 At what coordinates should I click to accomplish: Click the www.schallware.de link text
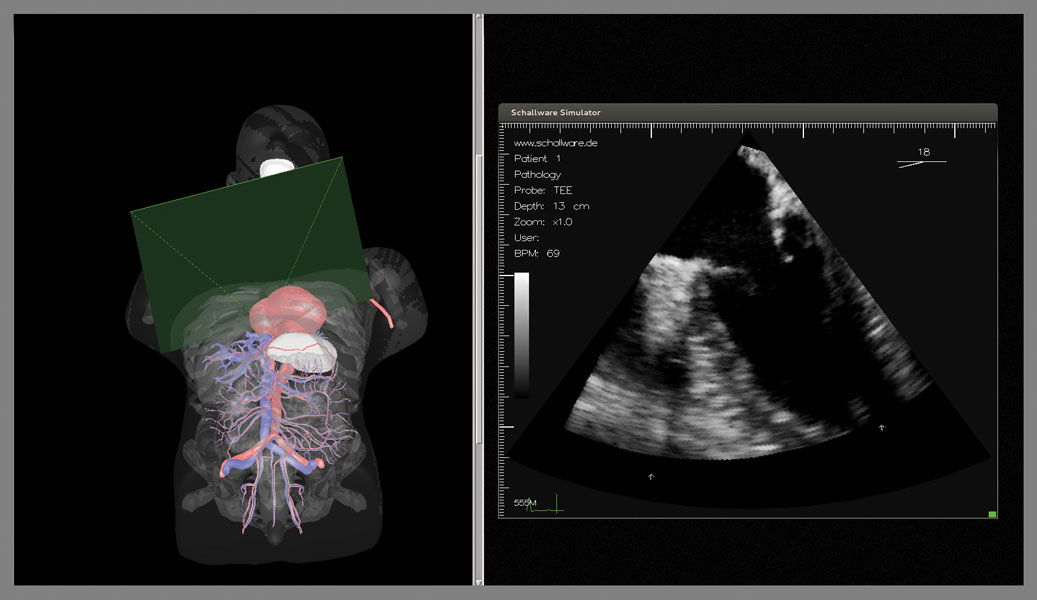pyautogui.click(x=556, y=143)
